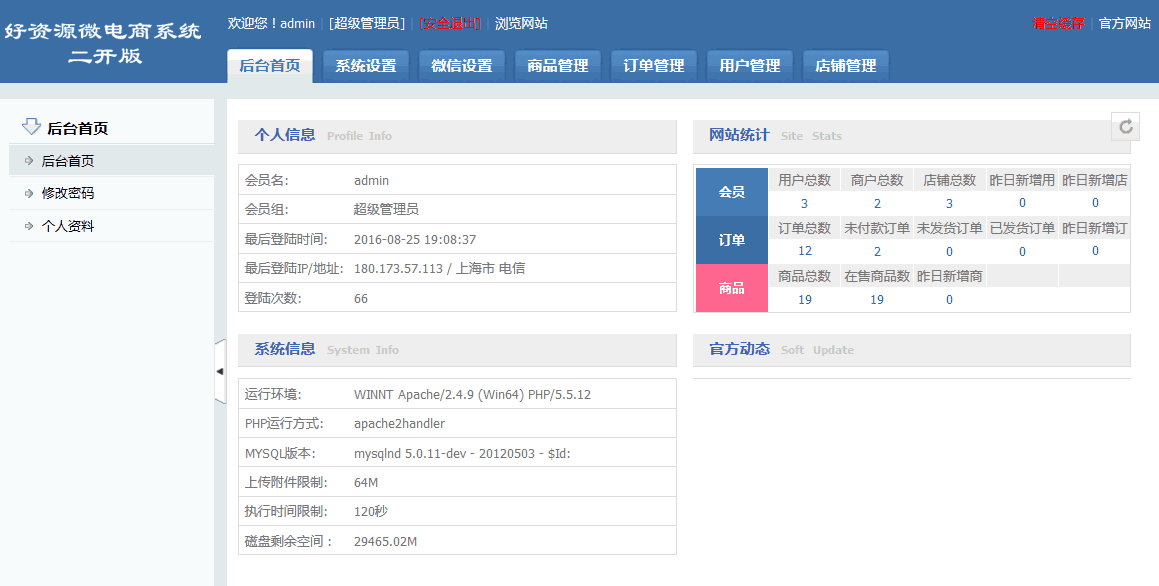Image resolution: width=1159 pixels, height=586 pixels.
Task: Open 个人资料 in the left sidebar
Action: [68, 226]
